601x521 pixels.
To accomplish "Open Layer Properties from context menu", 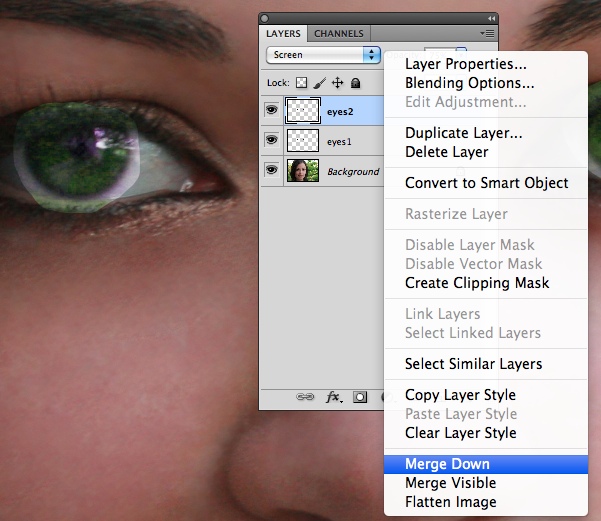I will tap(486, 64).
